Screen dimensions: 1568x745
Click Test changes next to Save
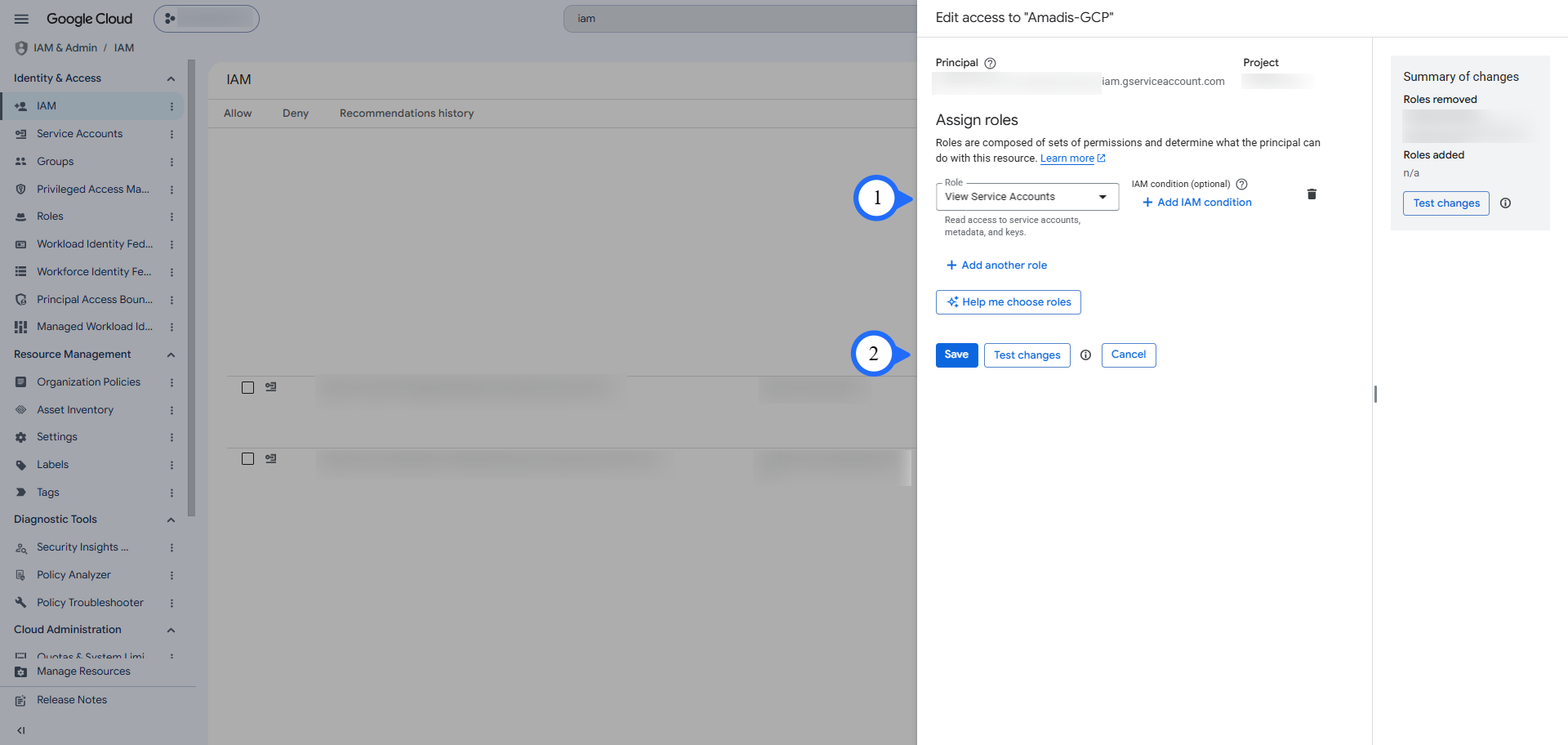[1027, 355]
